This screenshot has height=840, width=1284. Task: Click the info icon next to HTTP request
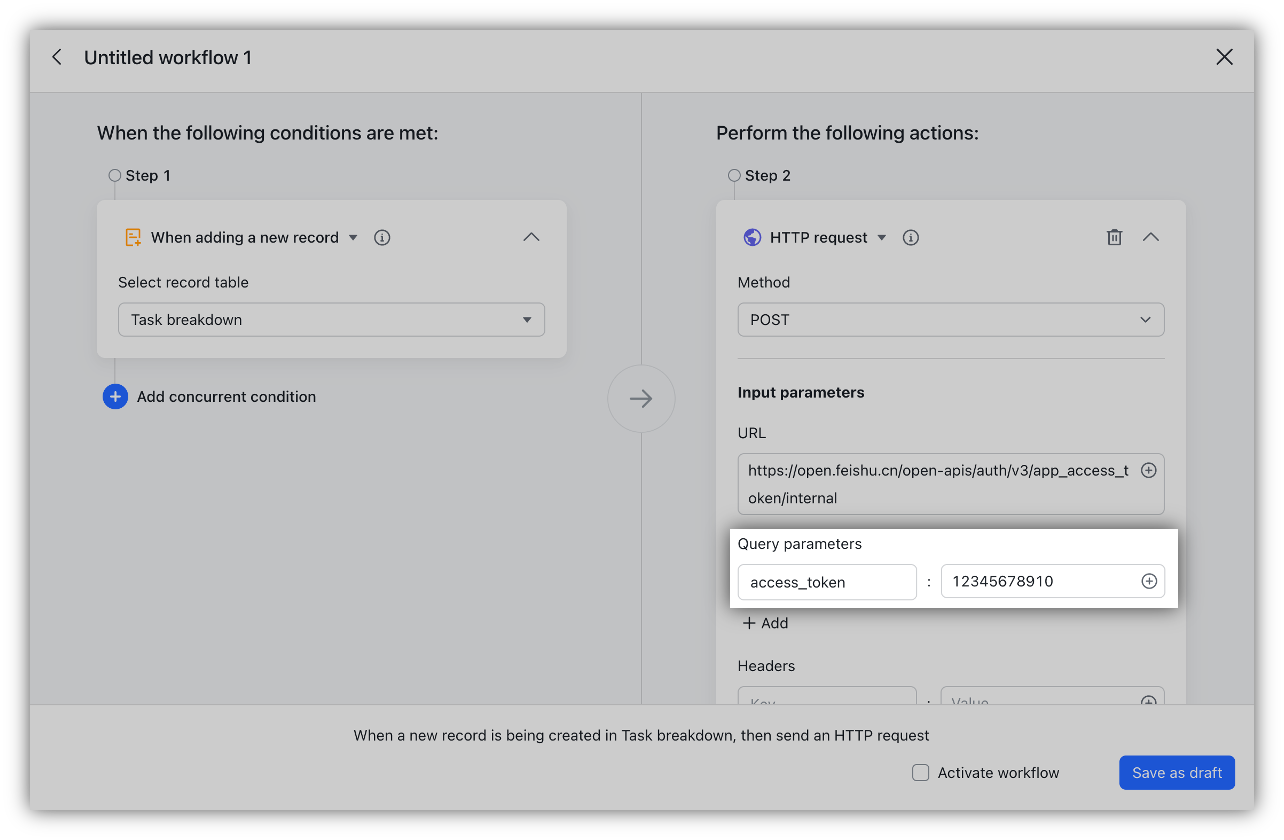click(x=910, y=237)
